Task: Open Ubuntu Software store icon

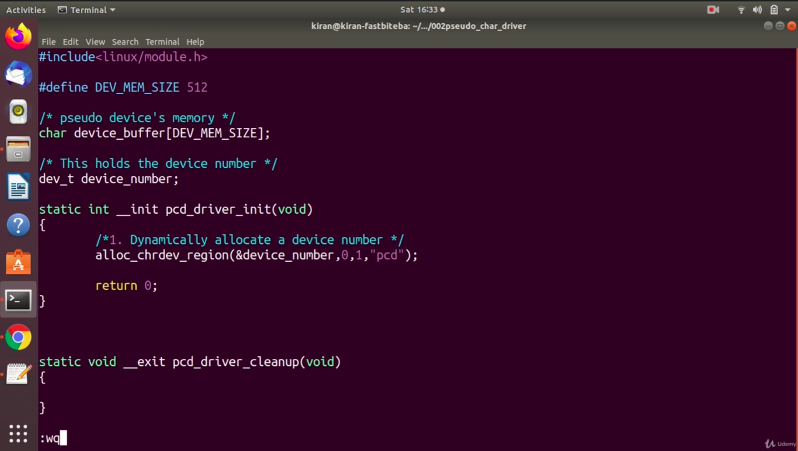Action: (18, 262)
